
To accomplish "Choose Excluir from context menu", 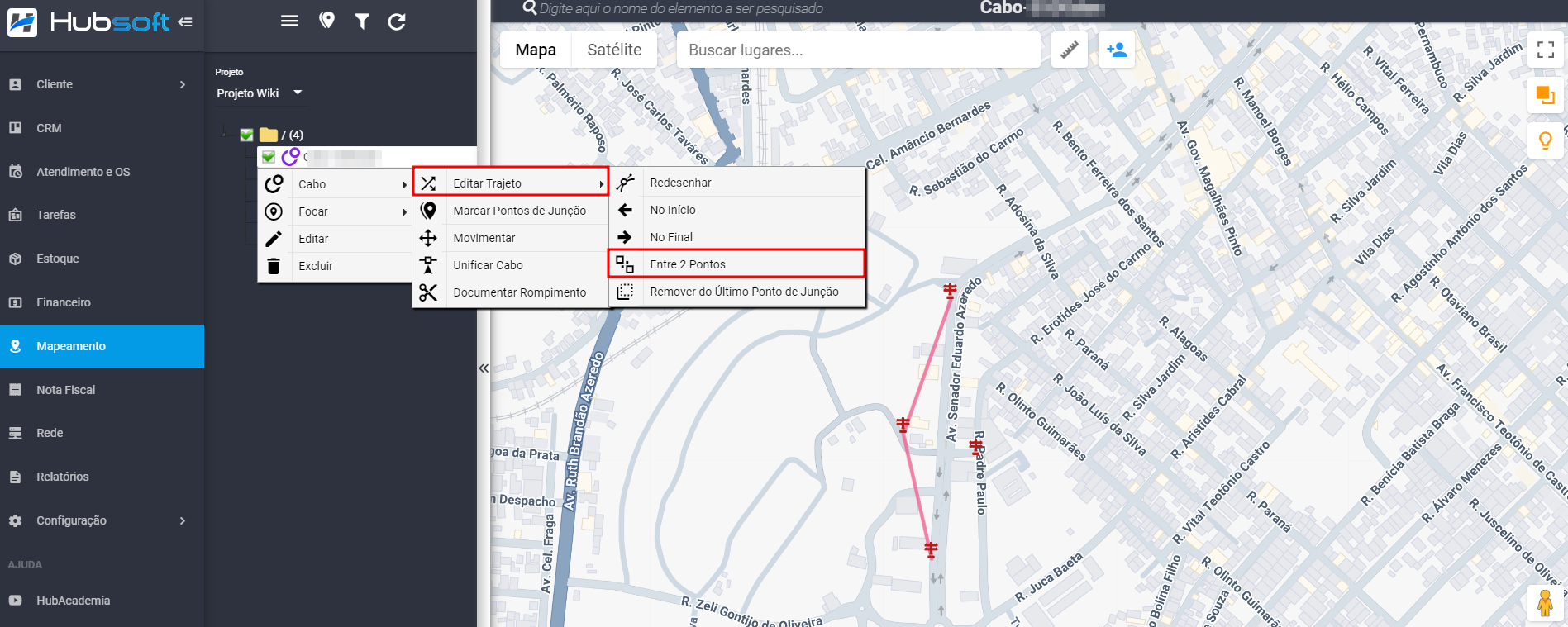I will (335, 266).
